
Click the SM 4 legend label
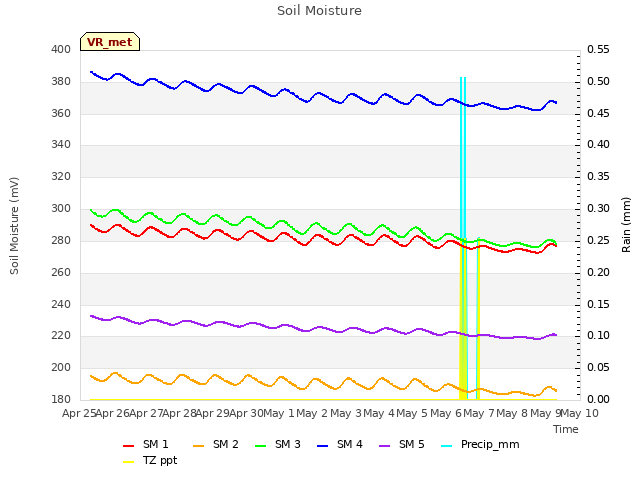pyautogui.click(x=349, y=444)
